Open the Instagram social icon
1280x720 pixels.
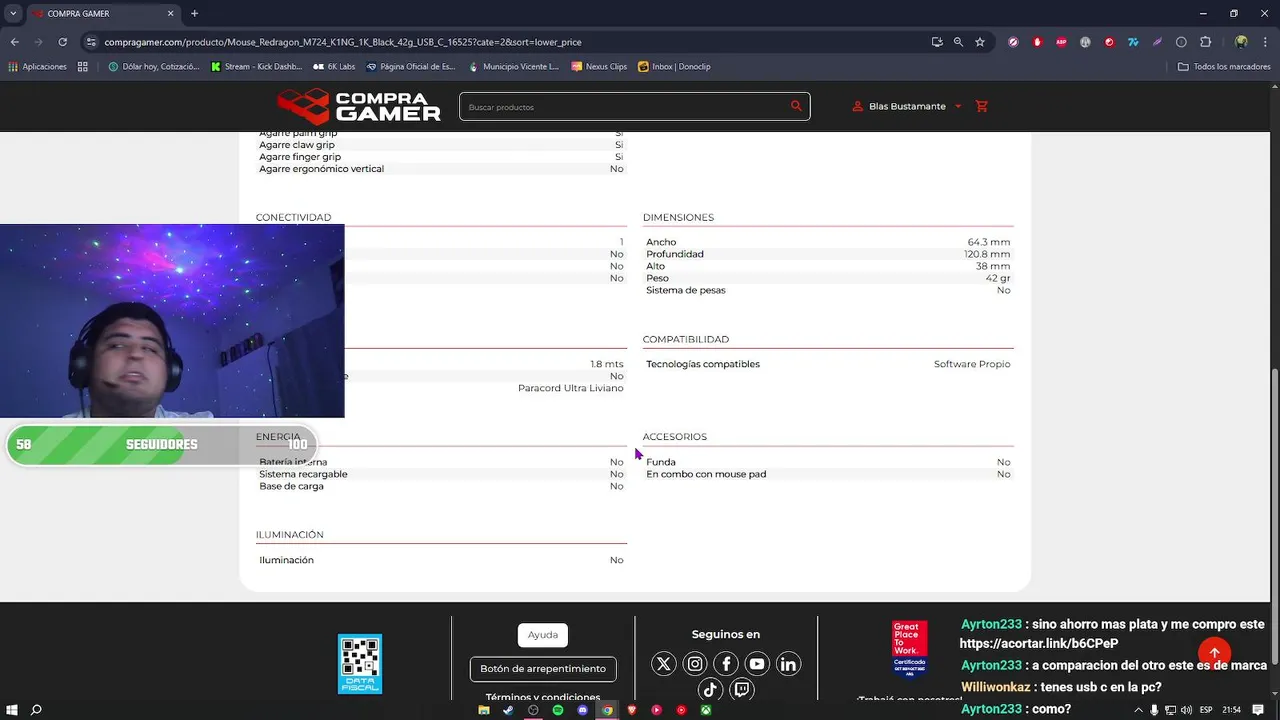[695, 664]
